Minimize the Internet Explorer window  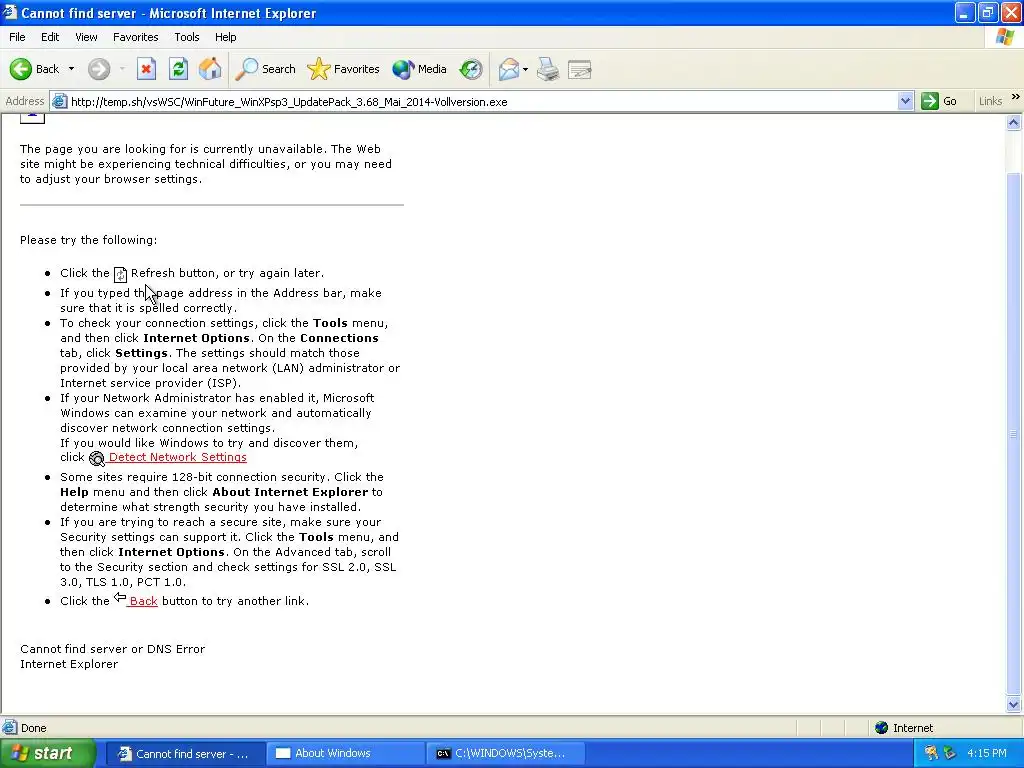[965, 13]
